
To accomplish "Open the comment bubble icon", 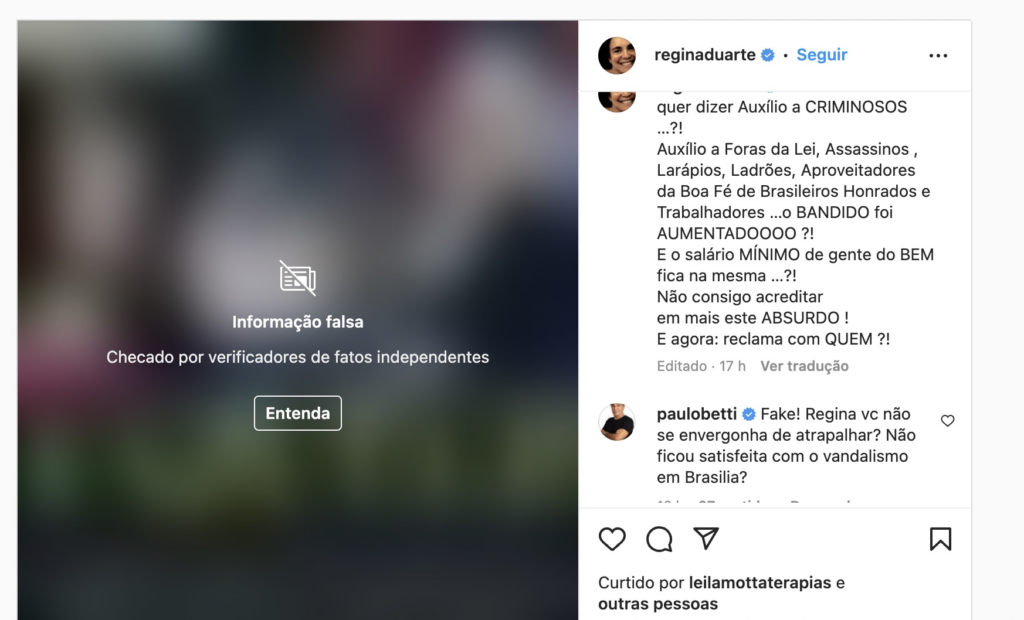I will 659,539.
